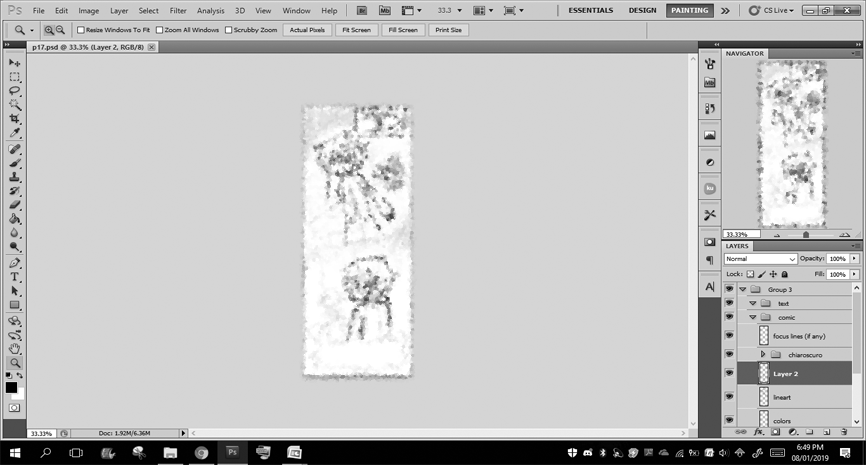Screen dimensions: 866x465
Task: Collapse the Group 3 folder
Action: coord(743,289)
